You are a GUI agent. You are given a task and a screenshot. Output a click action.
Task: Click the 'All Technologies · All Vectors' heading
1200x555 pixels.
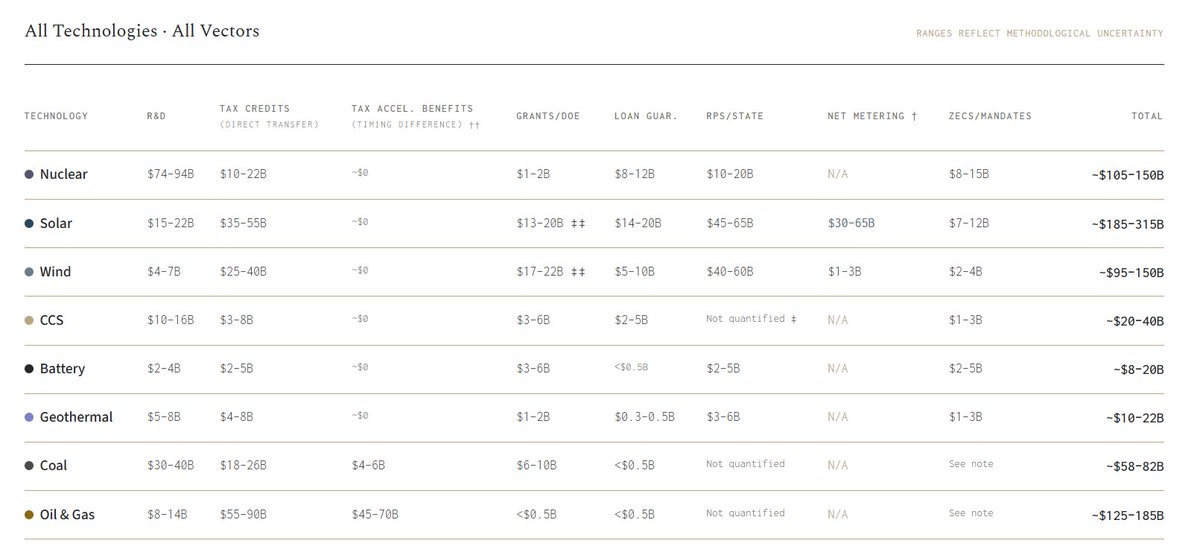[142, 31]
